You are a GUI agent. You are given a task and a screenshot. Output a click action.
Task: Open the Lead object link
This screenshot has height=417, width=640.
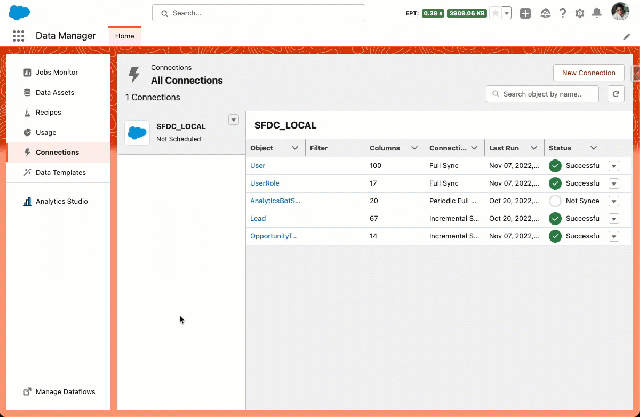point(258,218)
